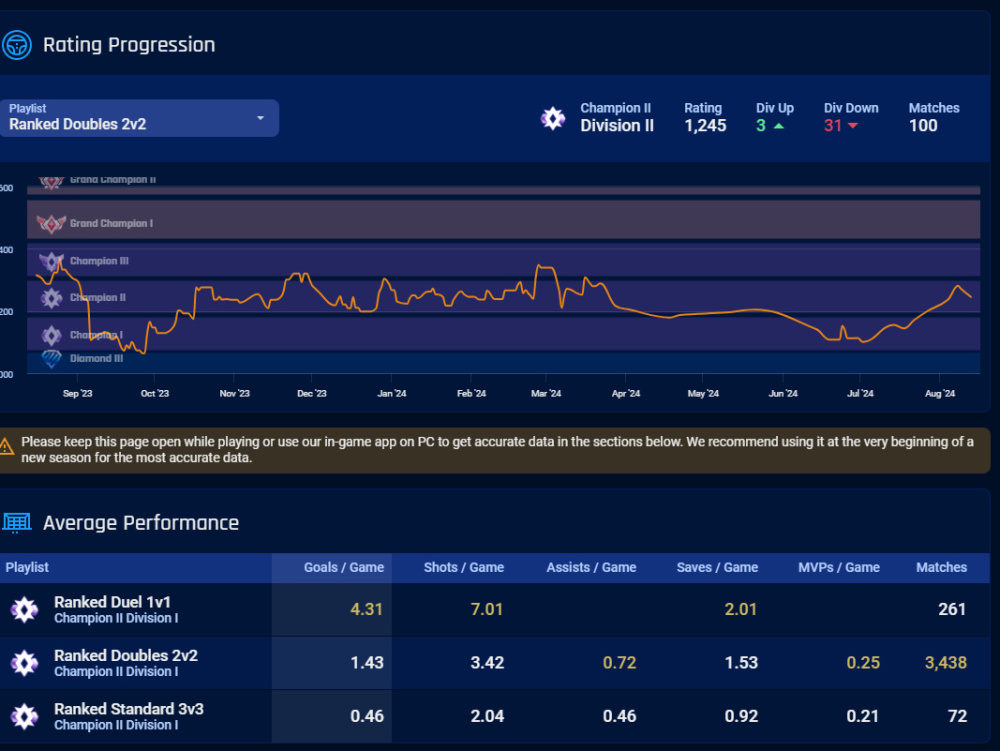
Task: Click the 3,438 matches value
Action: click(946, 663)
